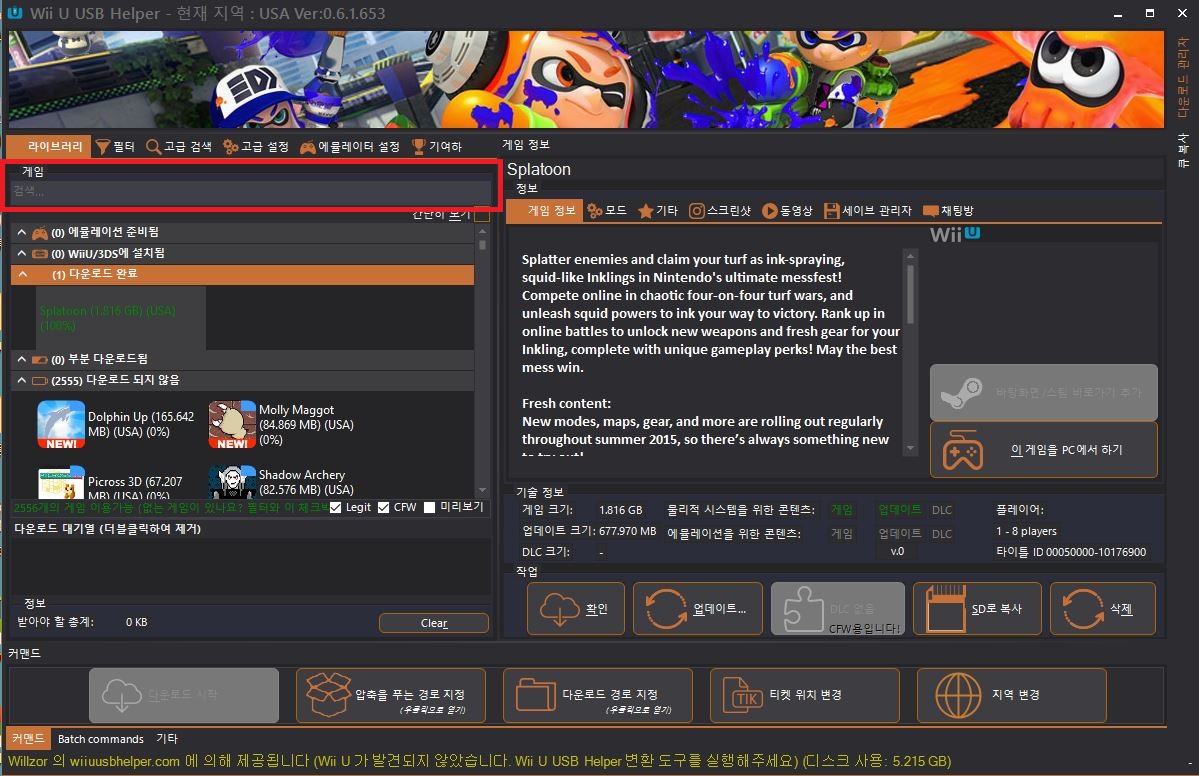The height and width of the screenshot is (776, 1199).
Task: Switch to the 세이브 관리자 tab
Action: (x=868, y=210)
